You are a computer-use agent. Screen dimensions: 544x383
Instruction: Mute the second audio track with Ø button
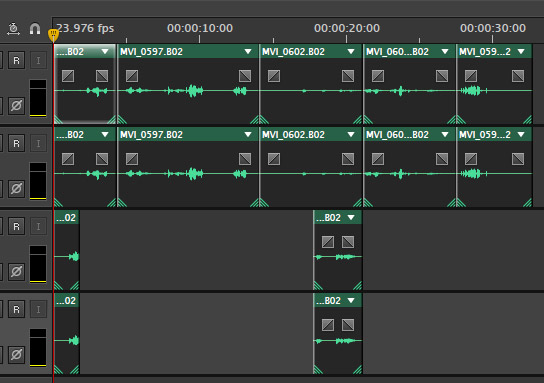(16, 188)
